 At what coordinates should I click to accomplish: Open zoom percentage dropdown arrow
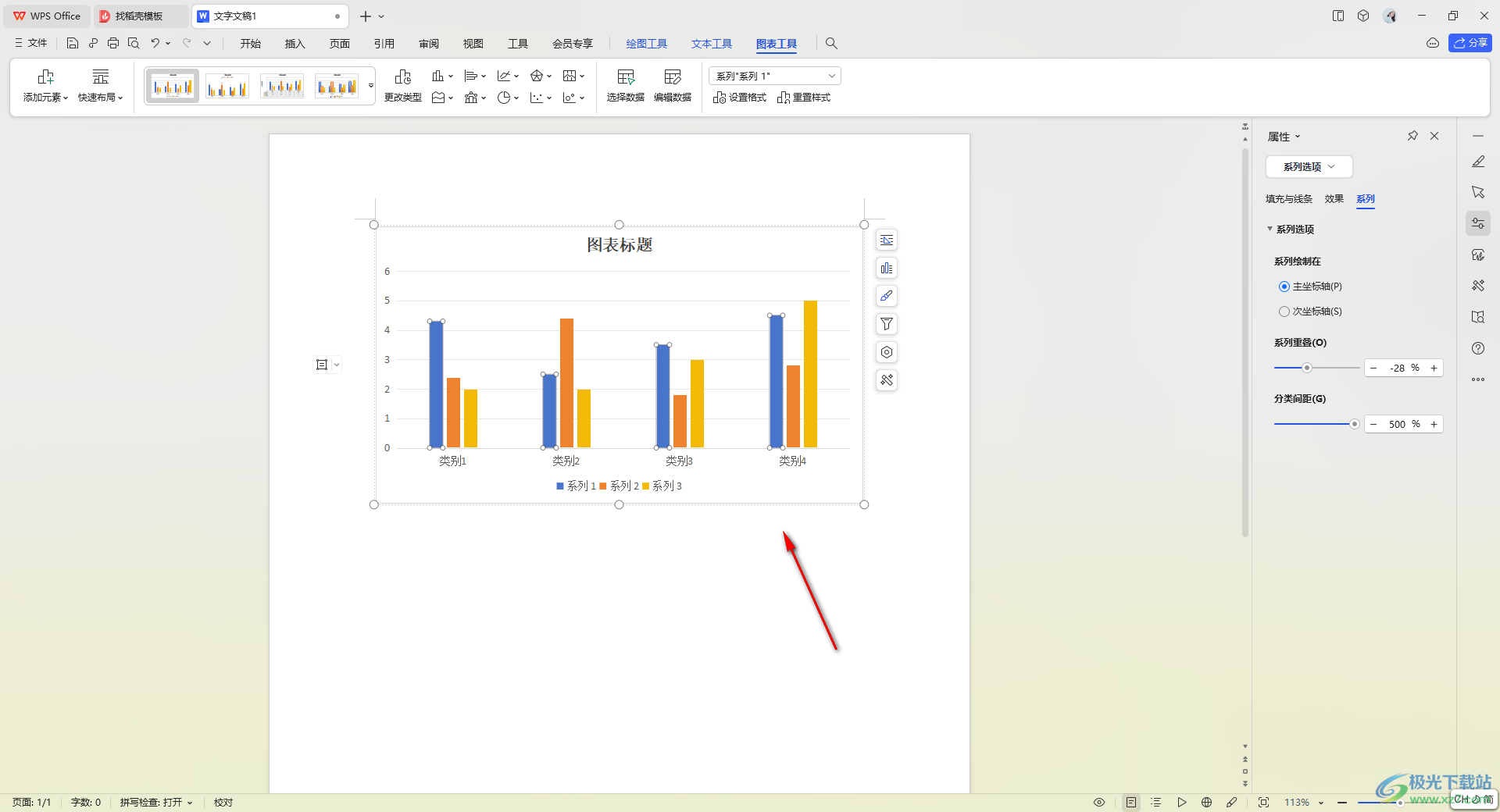[1321, 803]
